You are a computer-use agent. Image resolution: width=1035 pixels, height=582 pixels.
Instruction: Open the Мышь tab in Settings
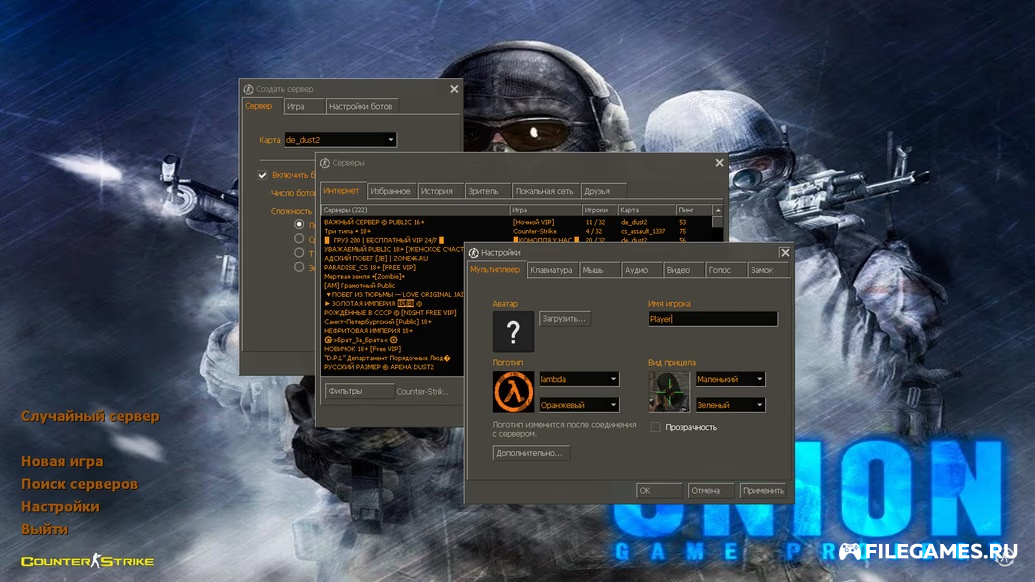599,270
